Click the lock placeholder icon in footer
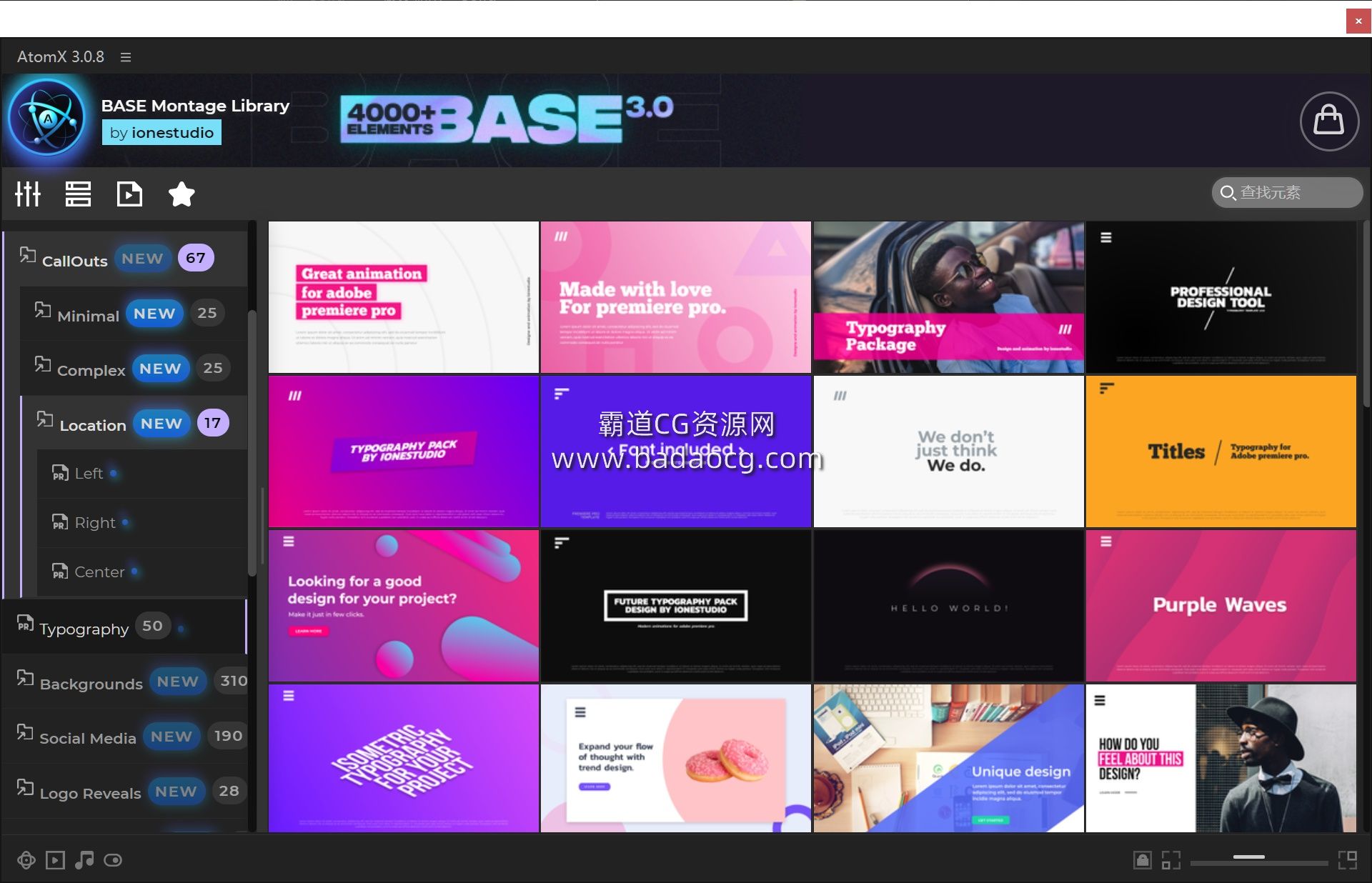The height and width of the screenshot is (883, 1372). click(x=1143, y=860)
